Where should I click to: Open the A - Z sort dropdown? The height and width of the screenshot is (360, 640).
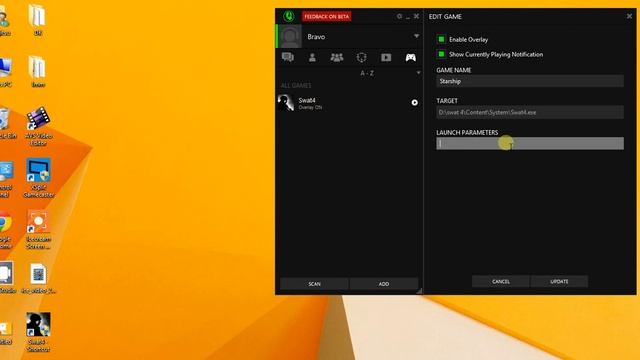367,73
